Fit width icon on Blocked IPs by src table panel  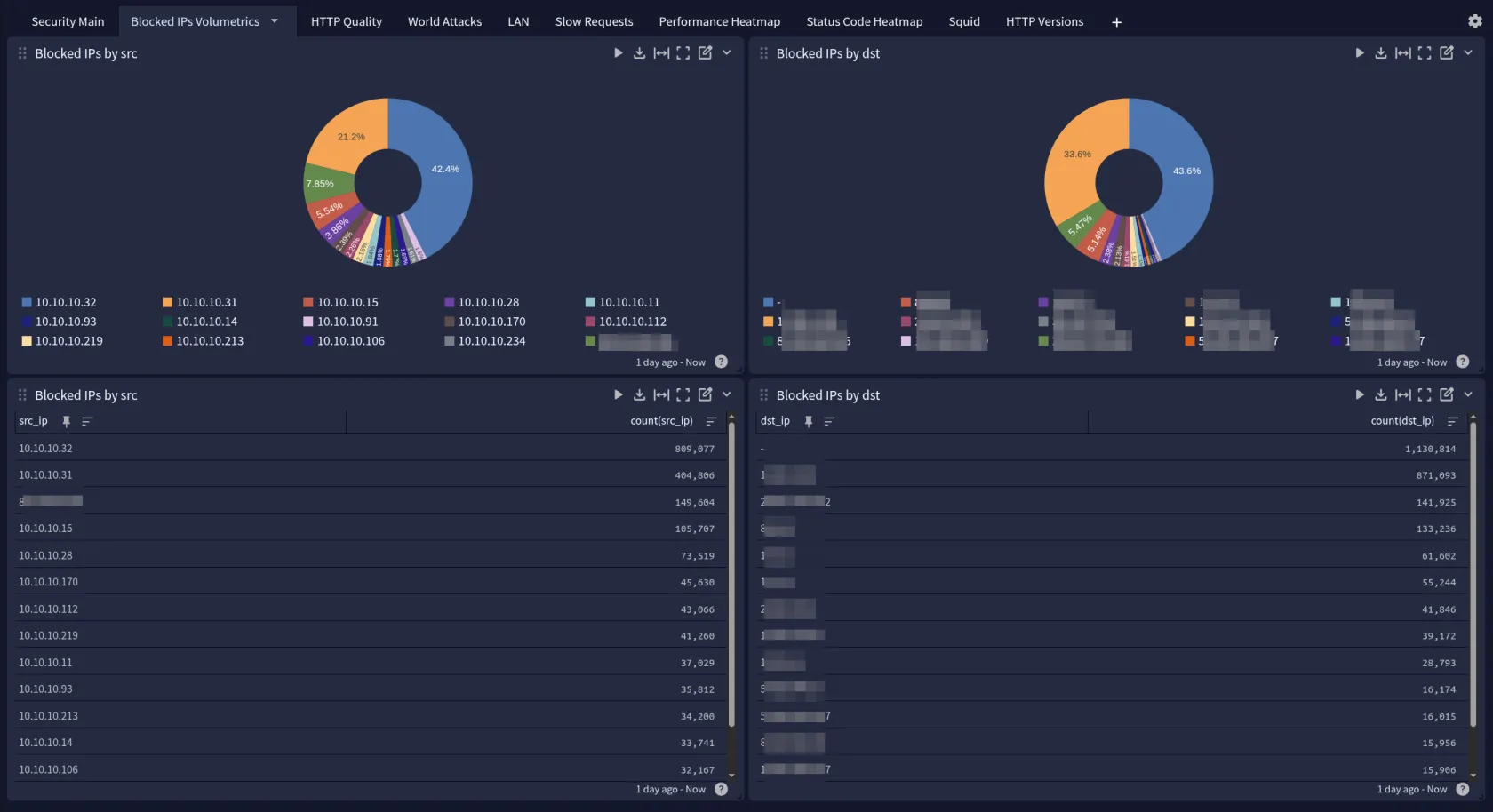click(661, 394)
